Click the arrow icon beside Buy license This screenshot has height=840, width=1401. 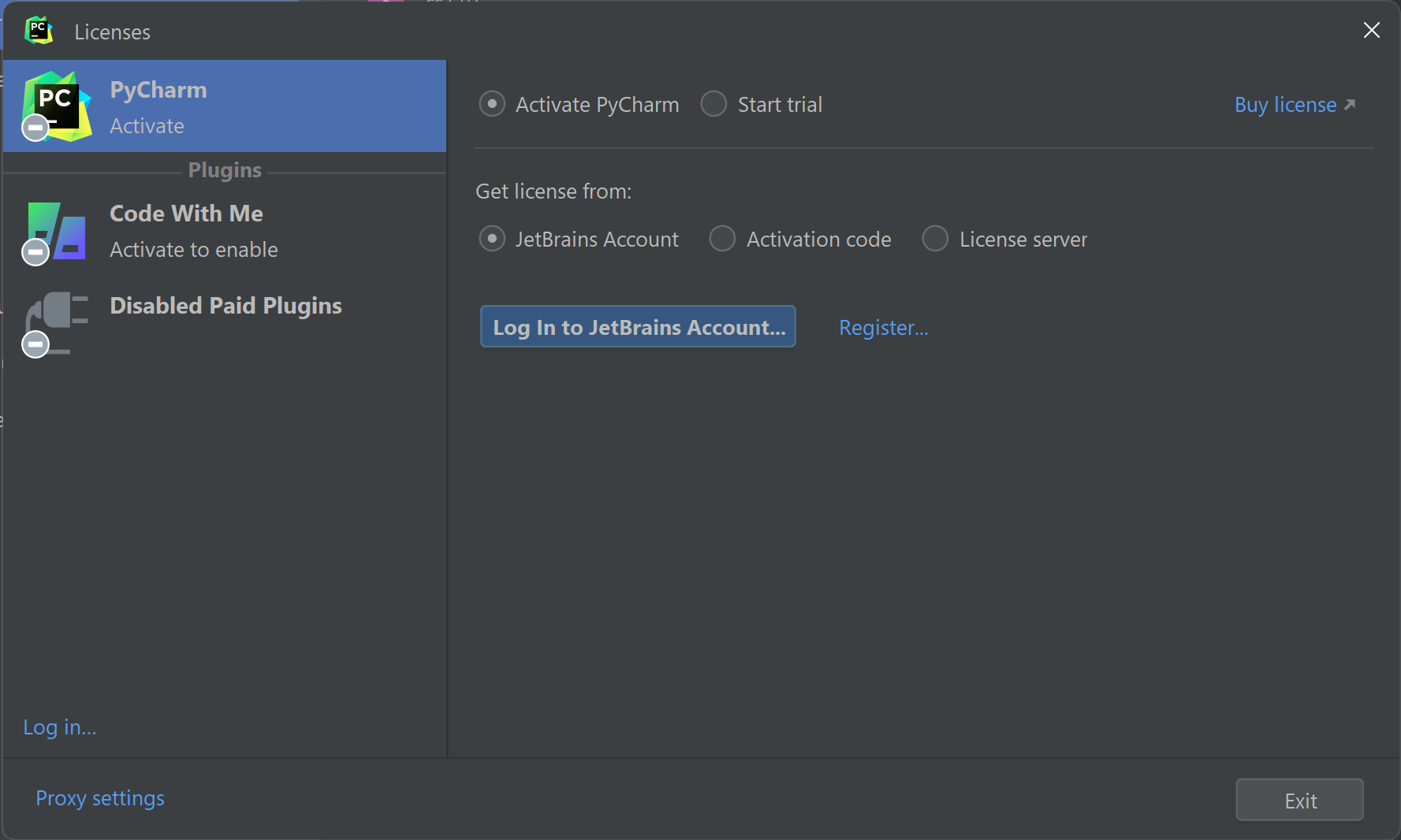(1350, 105)
